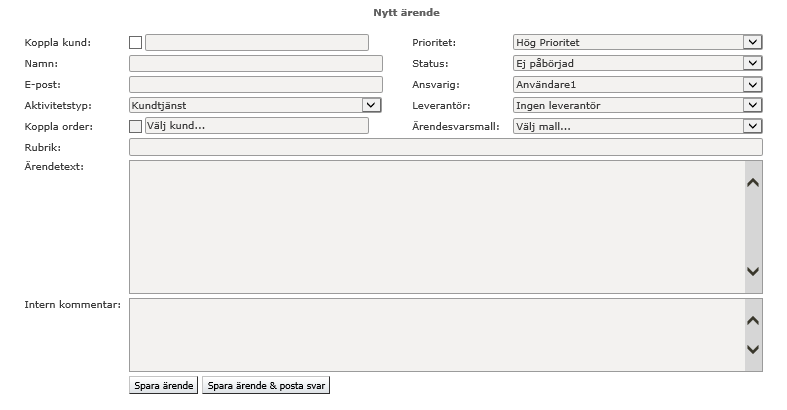Open the Ansvarig dropdown

[x=637, y=84]
